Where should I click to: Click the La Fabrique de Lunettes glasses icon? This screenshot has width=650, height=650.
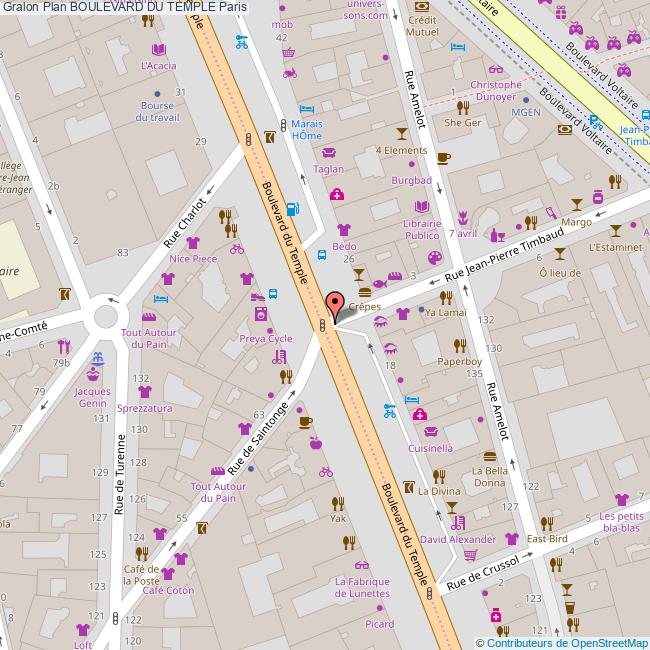(361, 565)
